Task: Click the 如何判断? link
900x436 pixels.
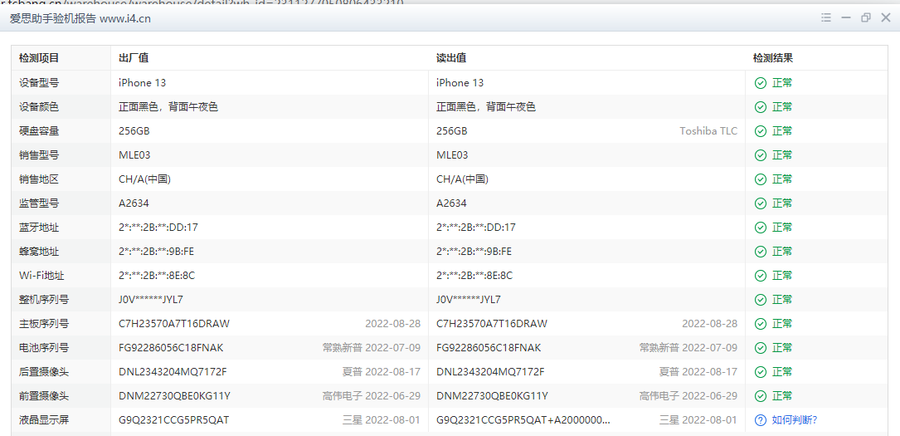Action: click(794, 420)
